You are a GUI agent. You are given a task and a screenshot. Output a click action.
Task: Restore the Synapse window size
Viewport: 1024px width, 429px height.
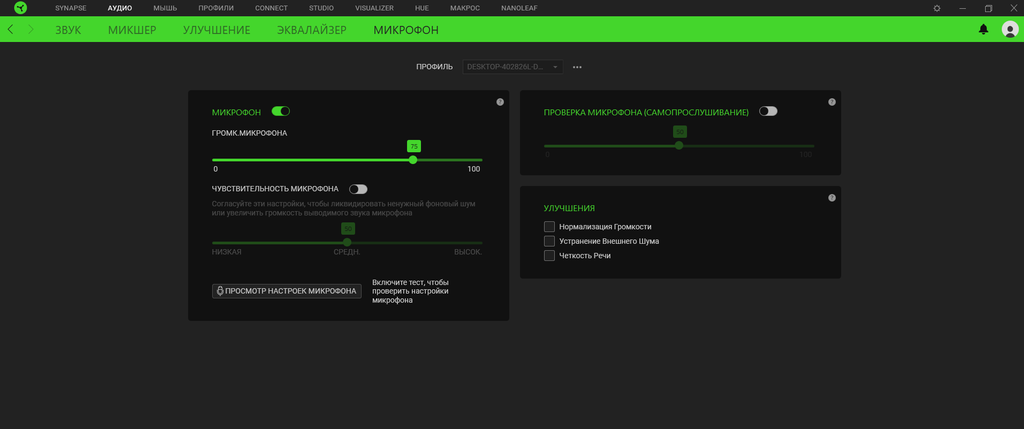point(989,8)
